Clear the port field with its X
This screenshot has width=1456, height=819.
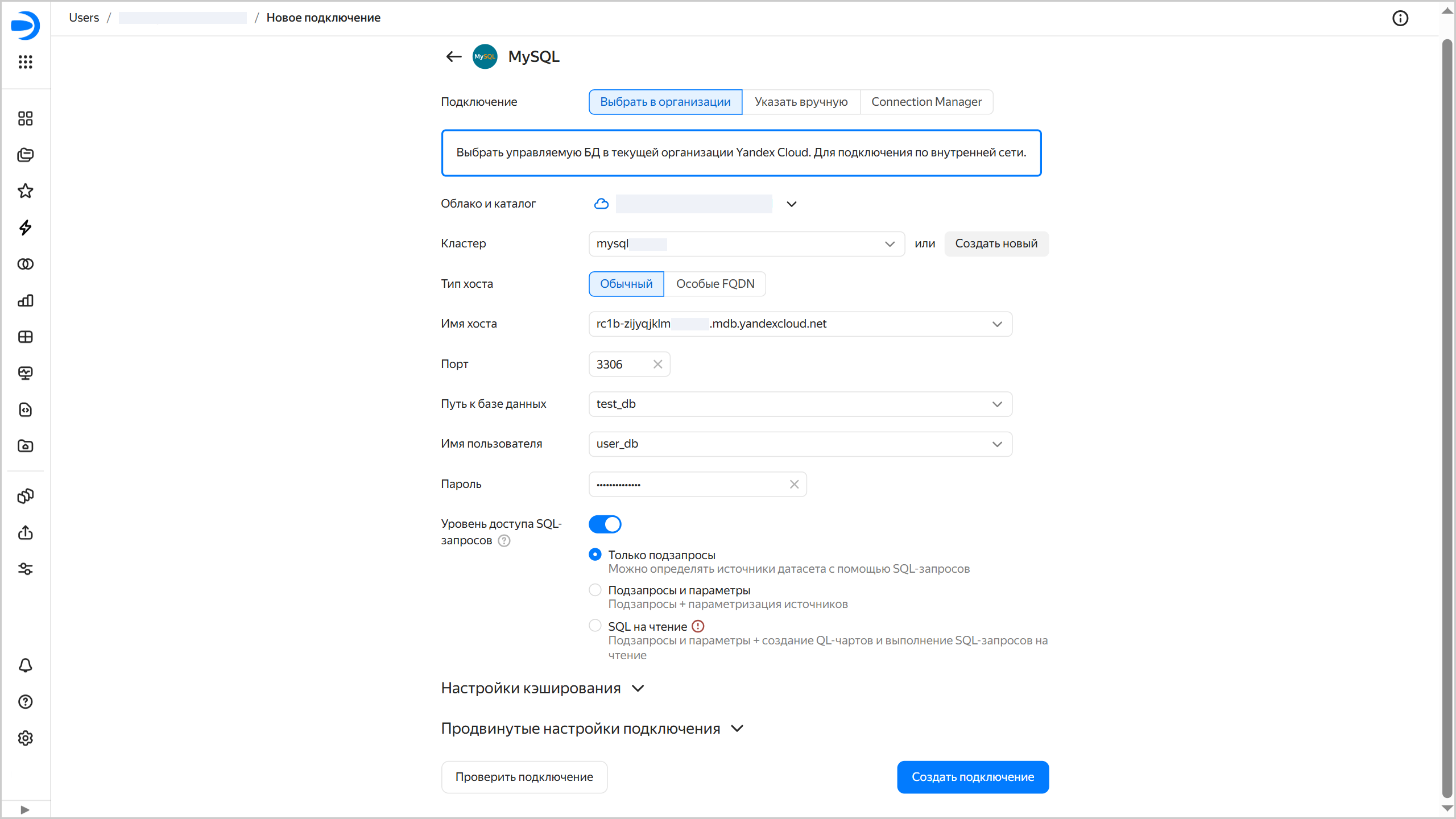tap(657, 364)
